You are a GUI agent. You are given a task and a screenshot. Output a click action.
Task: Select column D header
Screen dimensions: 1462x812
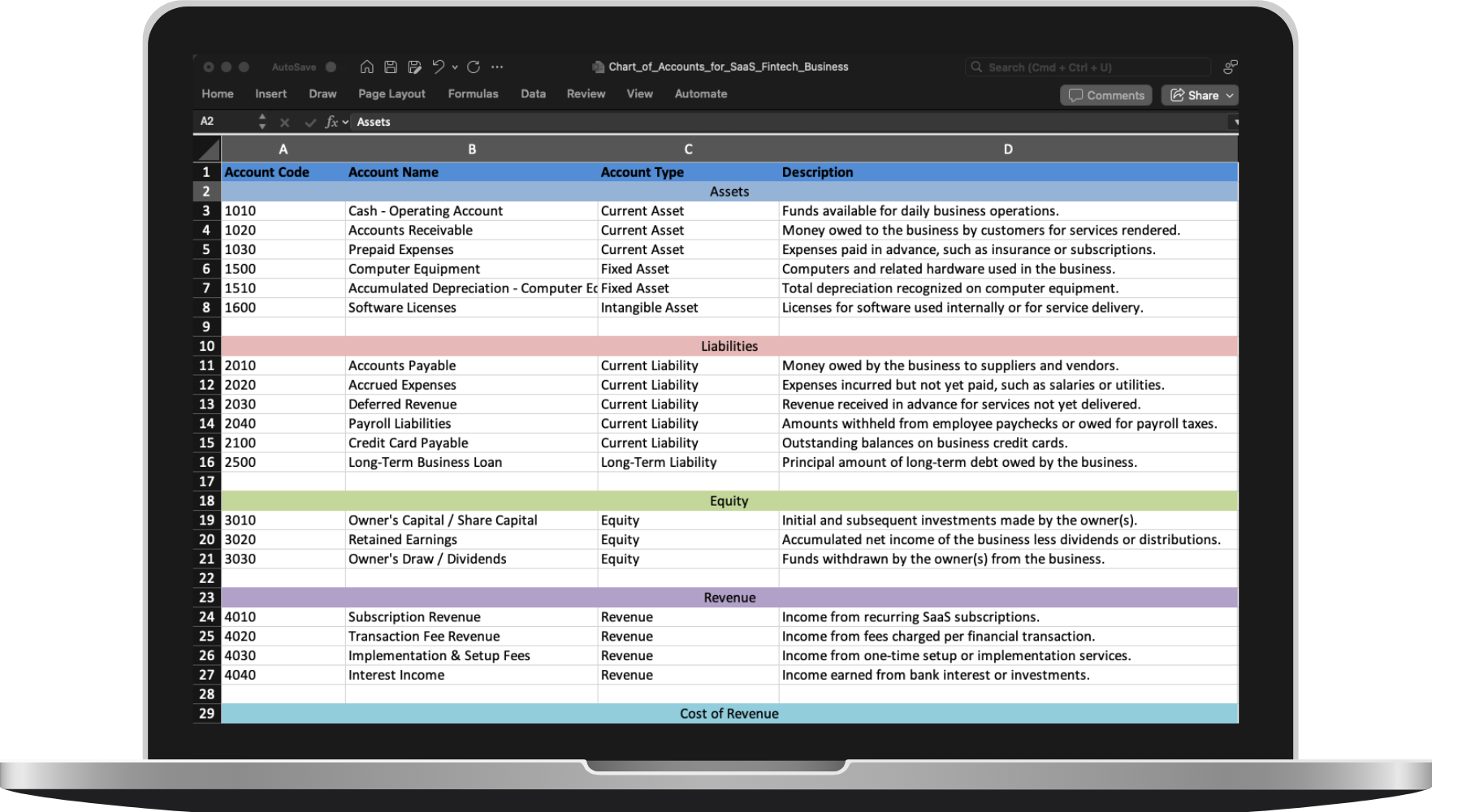pos(1007,149)
